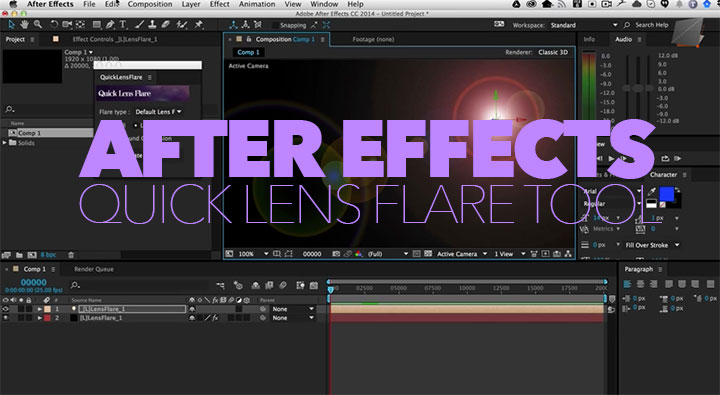Take a snapshot with camera icon
The width and height of the screenshot is (720, 395).
(336, 254)
